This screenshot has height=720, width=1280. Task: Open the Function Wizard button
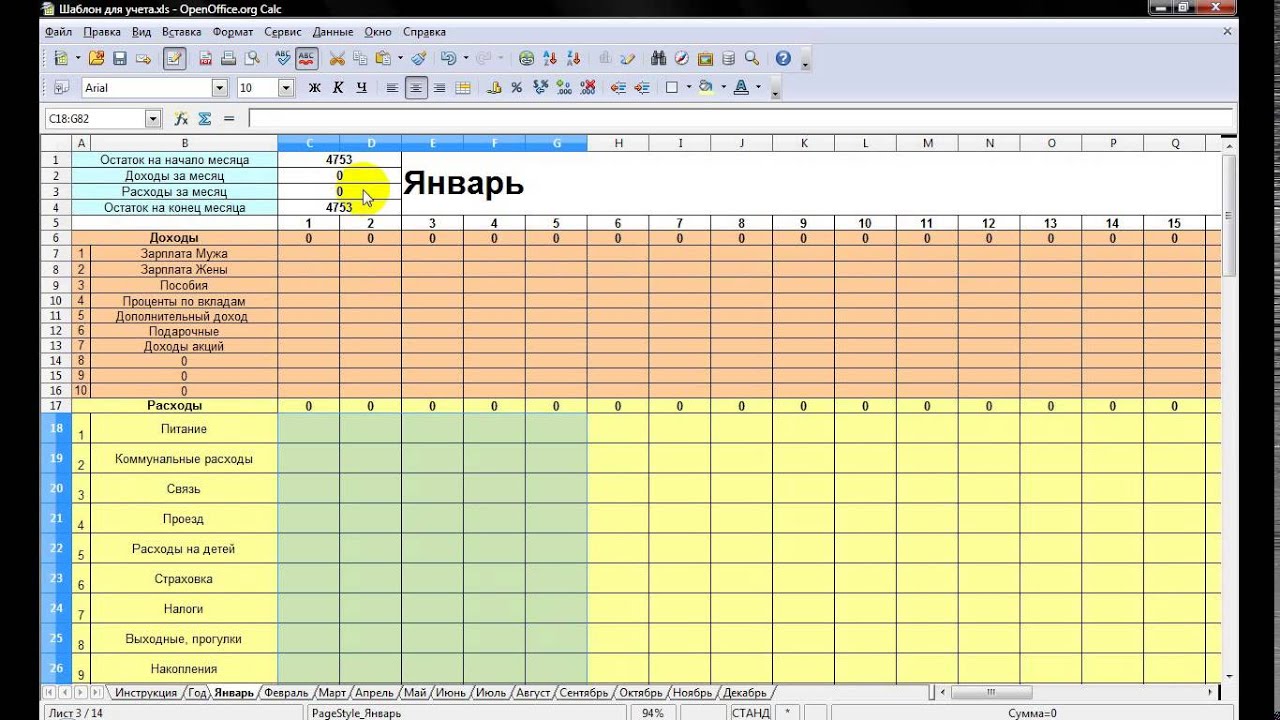tap(181, 119)
